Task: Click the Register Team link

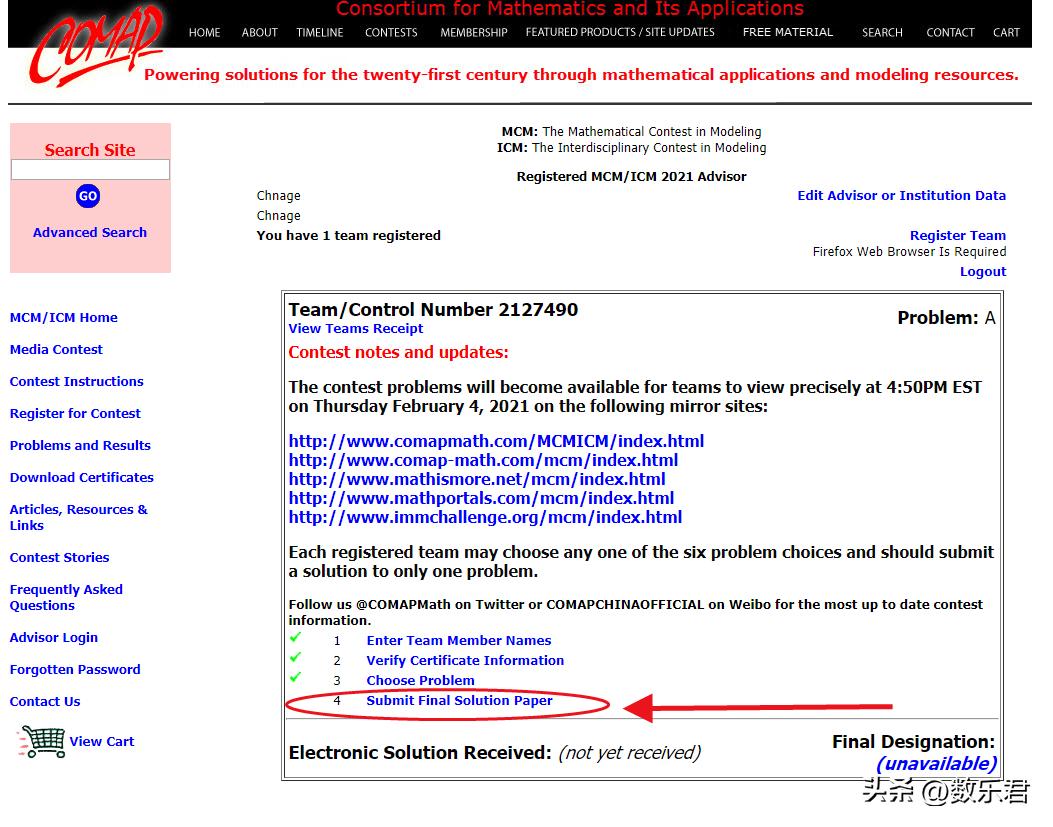Action: (957, 236)
